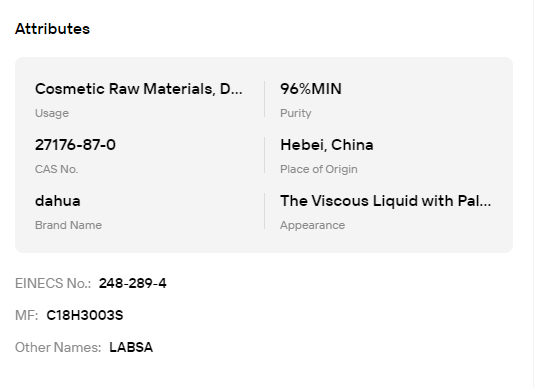Click the Attributes section heading
This screenshot has height=388, width=534.
pyautogui.click(x=52, y=29)
